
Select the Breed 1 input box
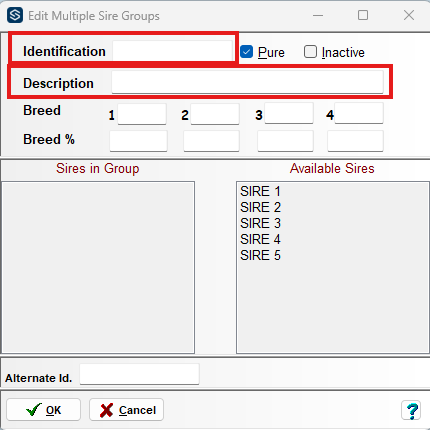point(142,114)
